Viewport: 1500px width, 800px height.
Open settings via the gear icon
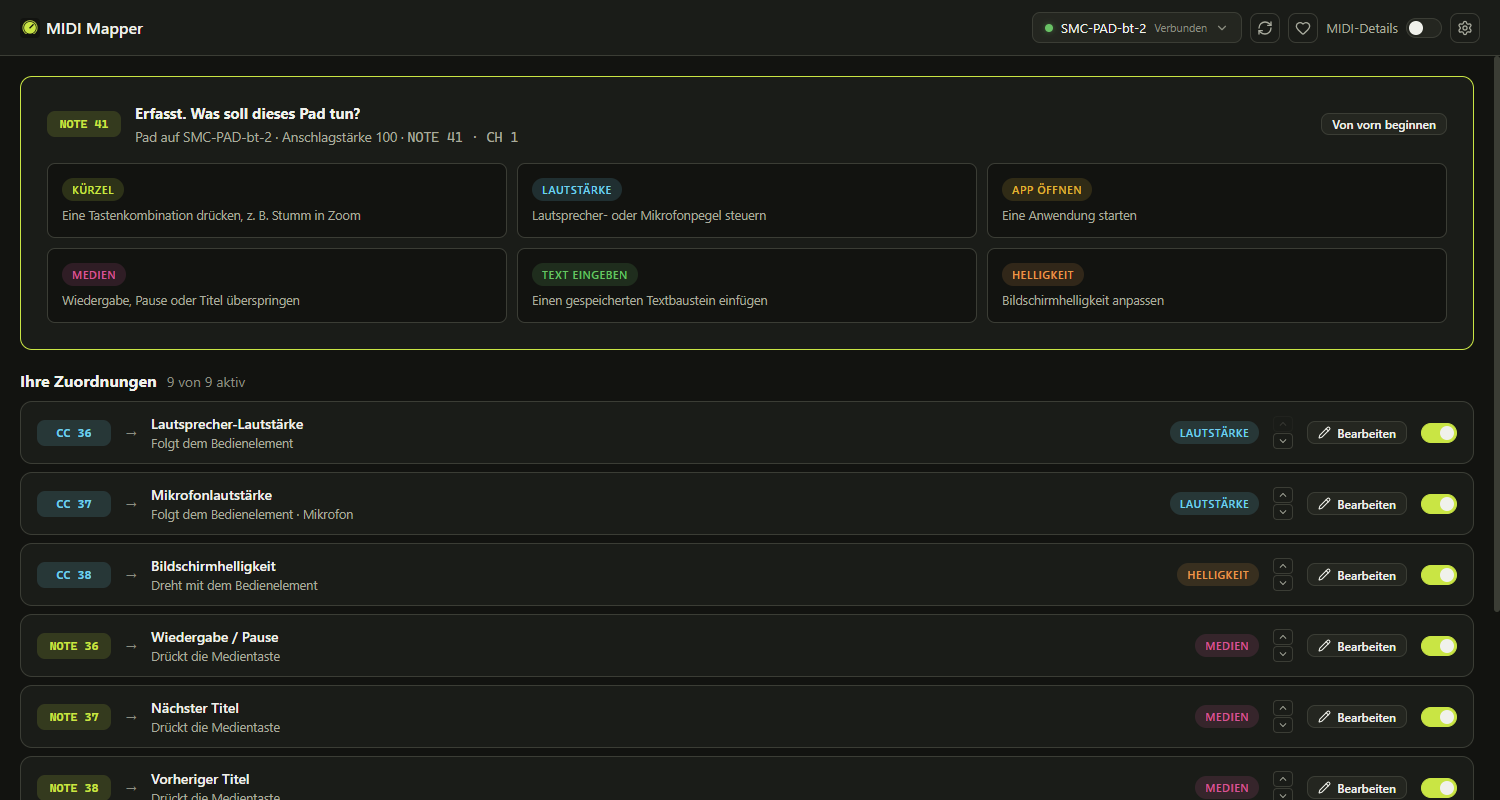click(x=1465, y=28)
